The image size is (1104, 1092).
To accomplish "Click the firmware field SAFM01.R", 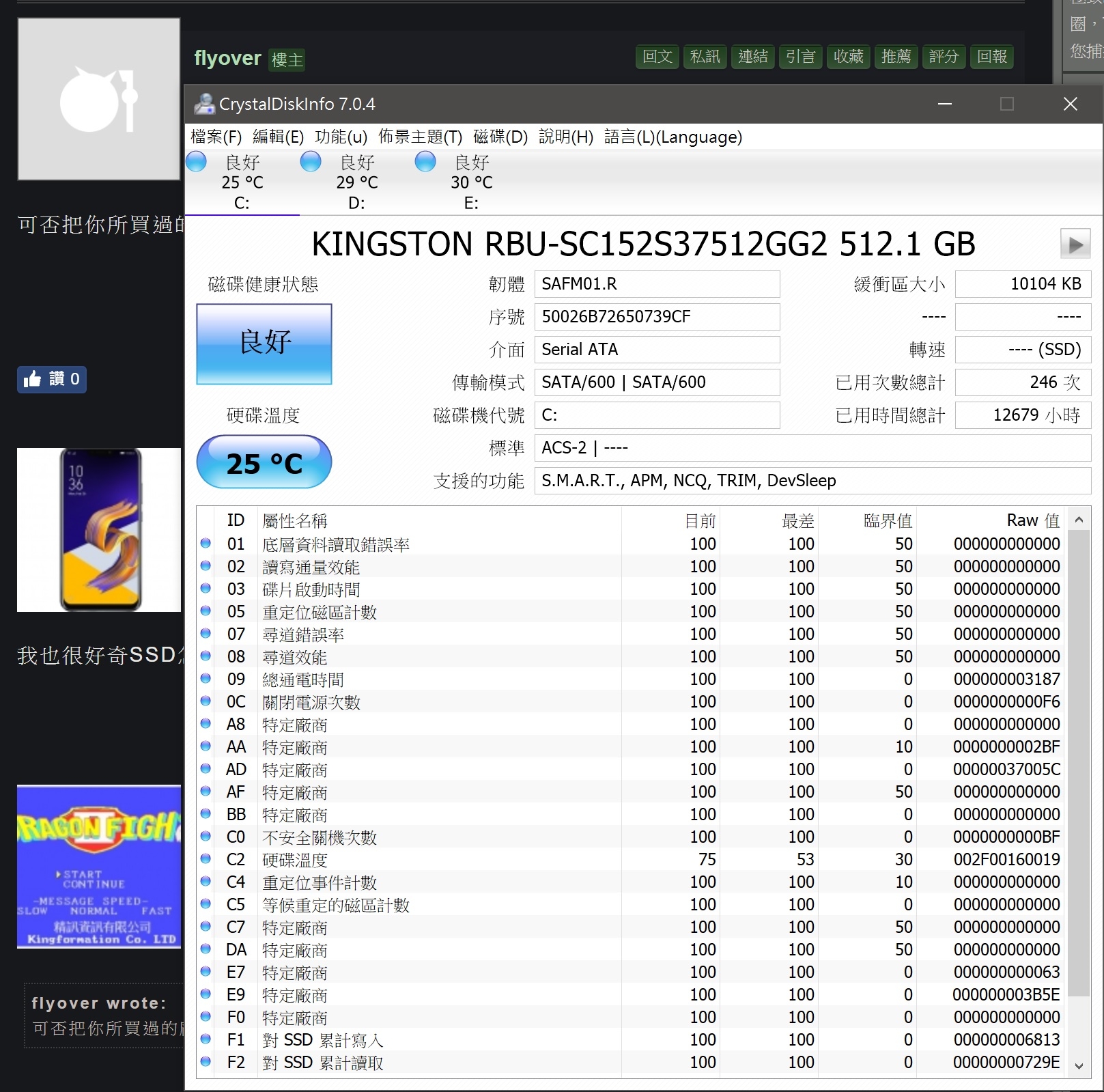I will (657, 284).
